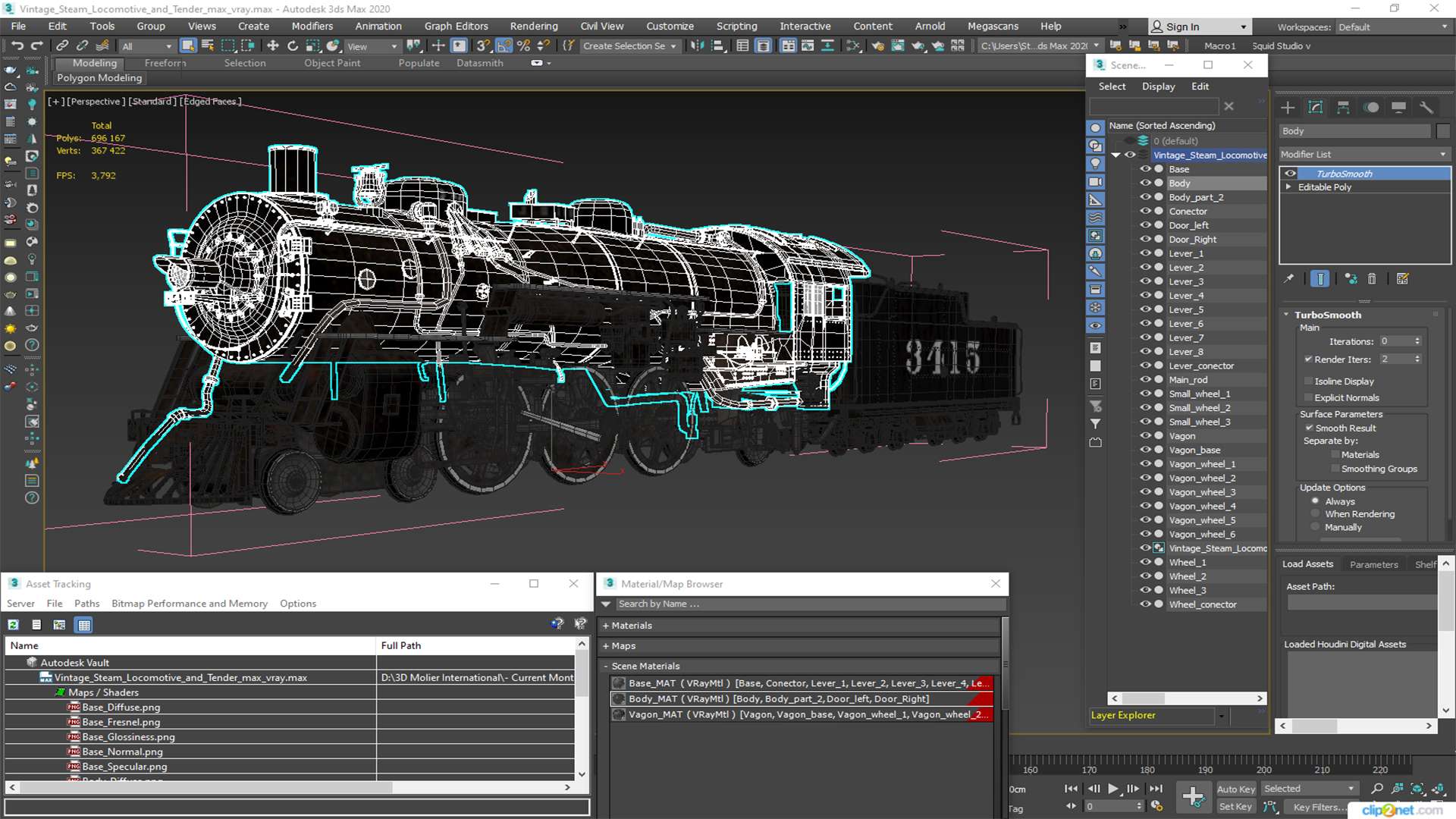Image resolution: width=1456 pixels, height=819 pixels.
Task: Open Paths menu in Asset Tracking
Action: (86, 604)
